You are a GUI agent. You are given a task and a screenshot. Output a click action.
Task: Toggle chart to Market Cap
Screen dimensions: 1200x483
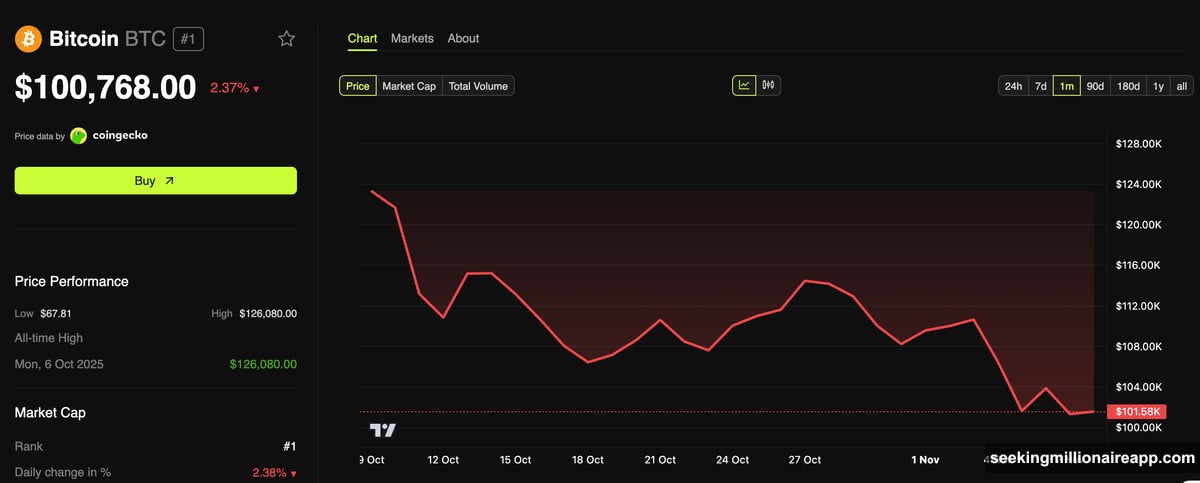coord(409,86)
